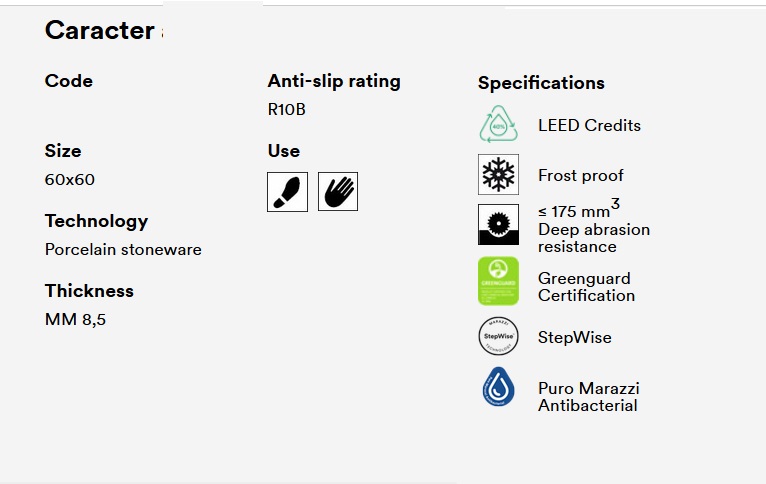Click the Deep abrasion resistance text
The width and height of the screenshot is (766, 484).
point(593,238)
